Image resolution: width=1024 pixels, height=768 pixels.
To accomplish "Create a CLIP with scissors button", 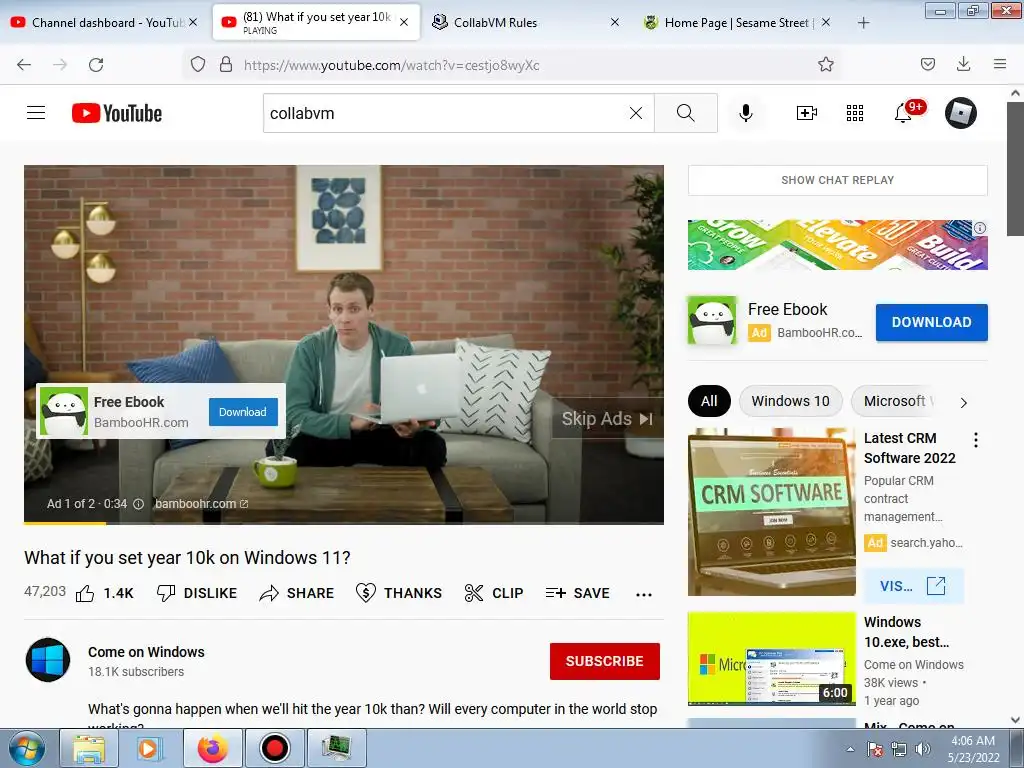I will [494, 593].
